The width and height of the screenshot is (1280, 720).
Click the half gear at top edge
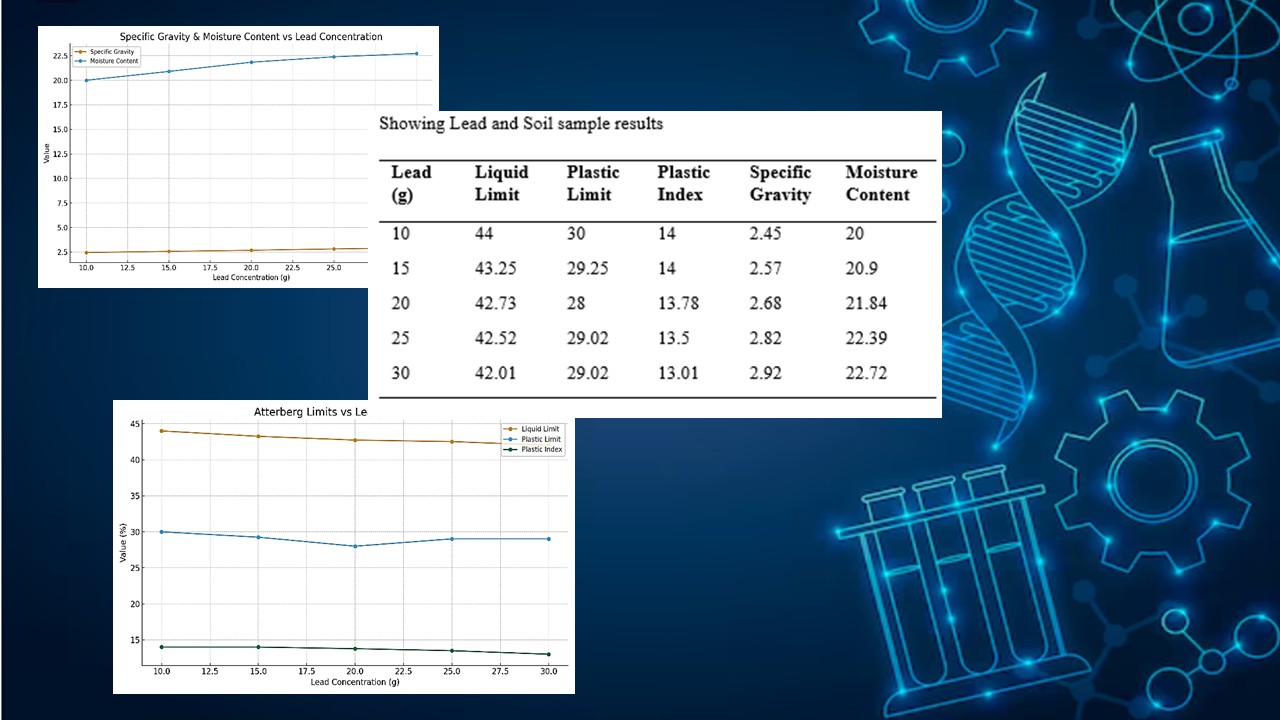(x=935, y=30)
